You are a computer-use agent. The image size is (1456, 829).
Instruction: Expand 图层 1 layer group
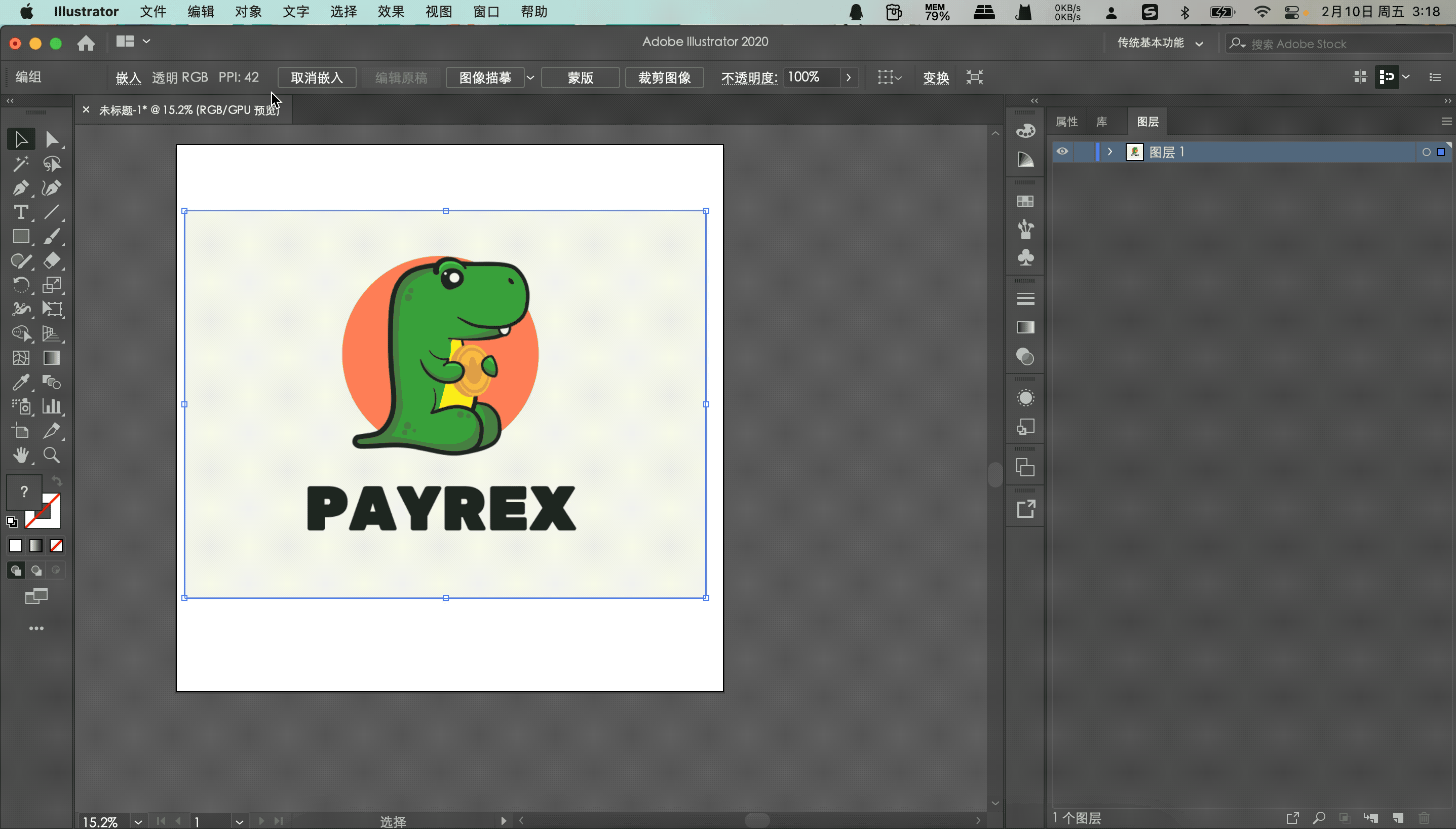[1110, 152]
